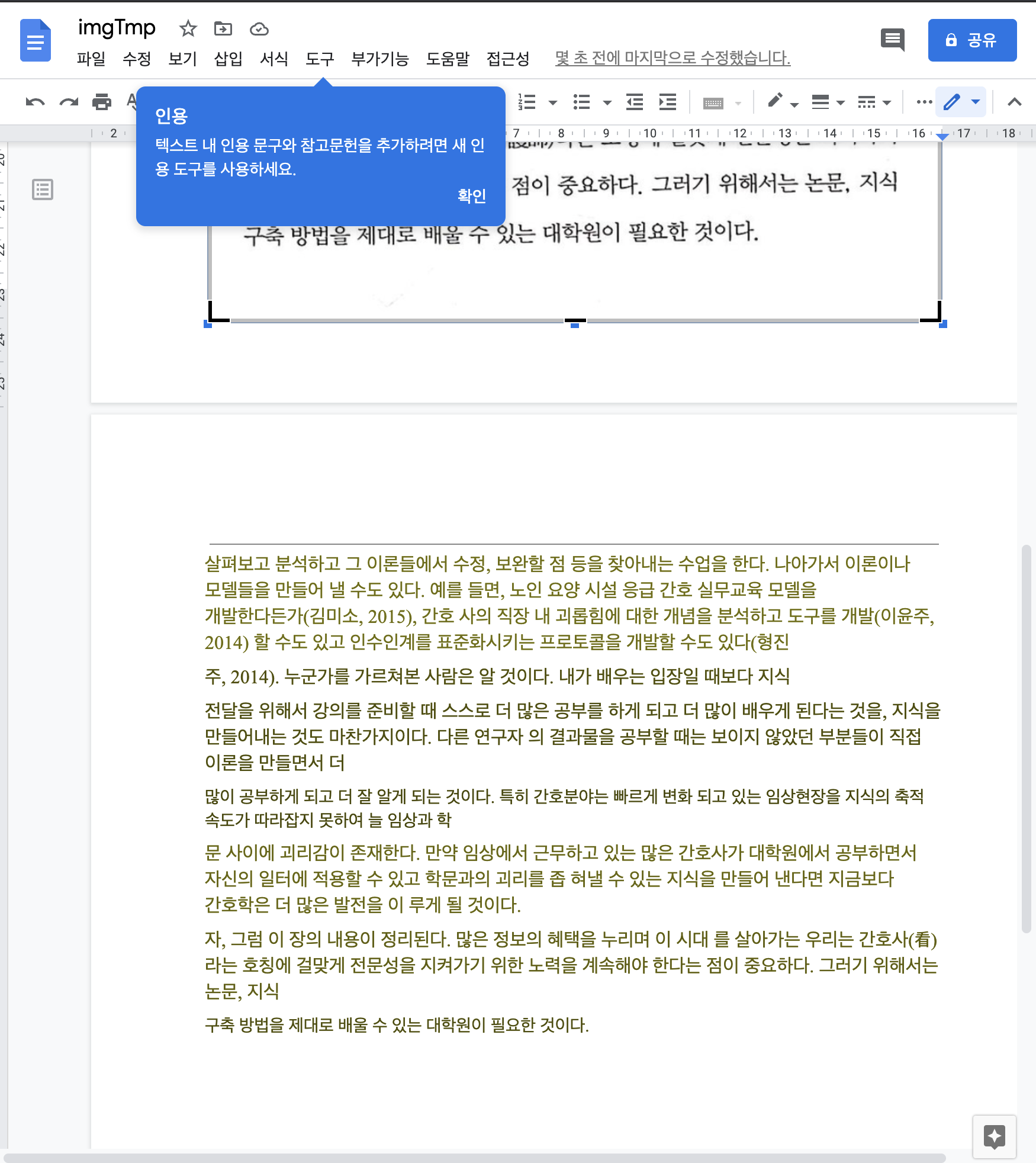Click the vertical scrollbar
1036x1163 pixels.
pyautogui.click(x=1027, y=739)
